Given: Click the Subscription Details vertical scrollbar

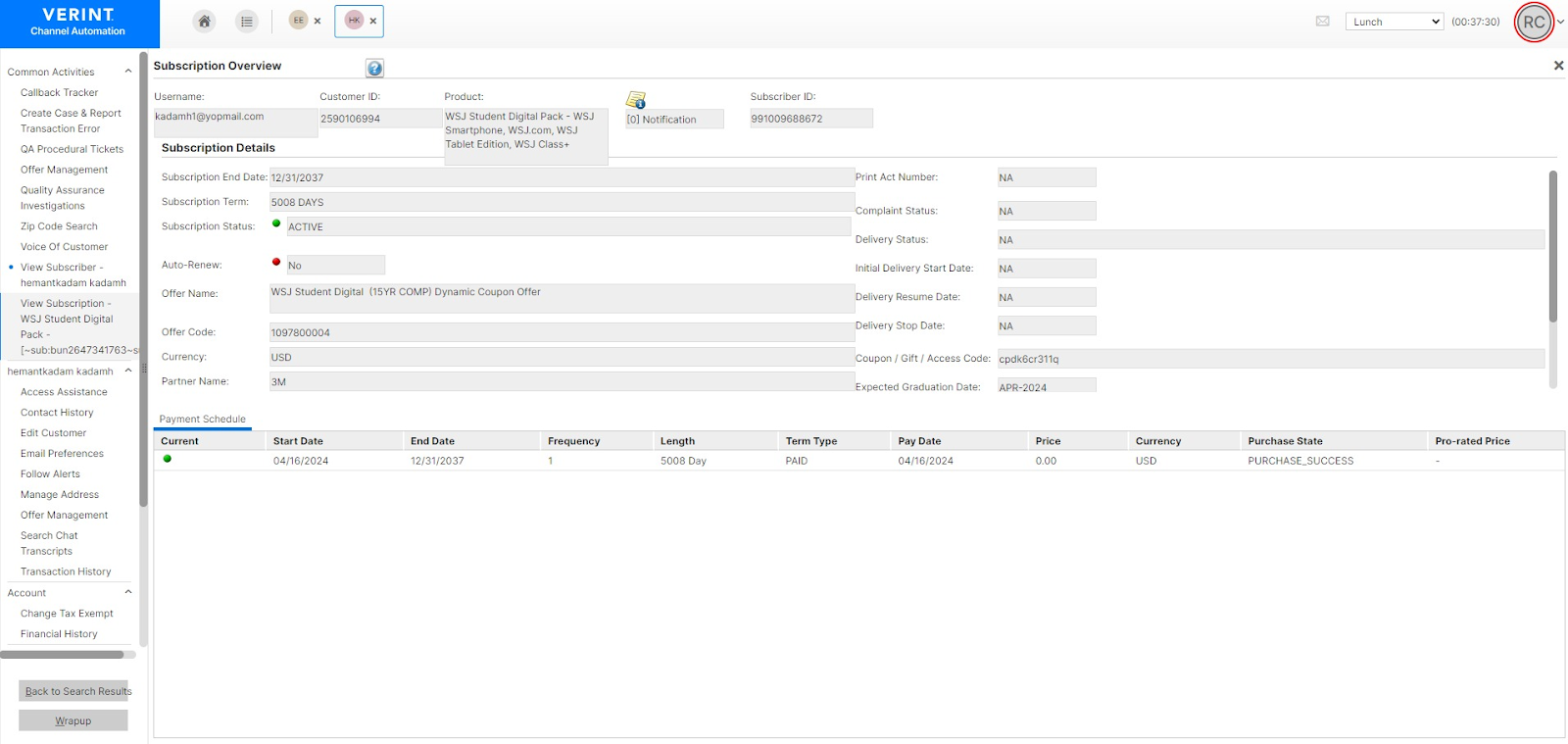Looking at the screenshot, I should click(1553, 246).
